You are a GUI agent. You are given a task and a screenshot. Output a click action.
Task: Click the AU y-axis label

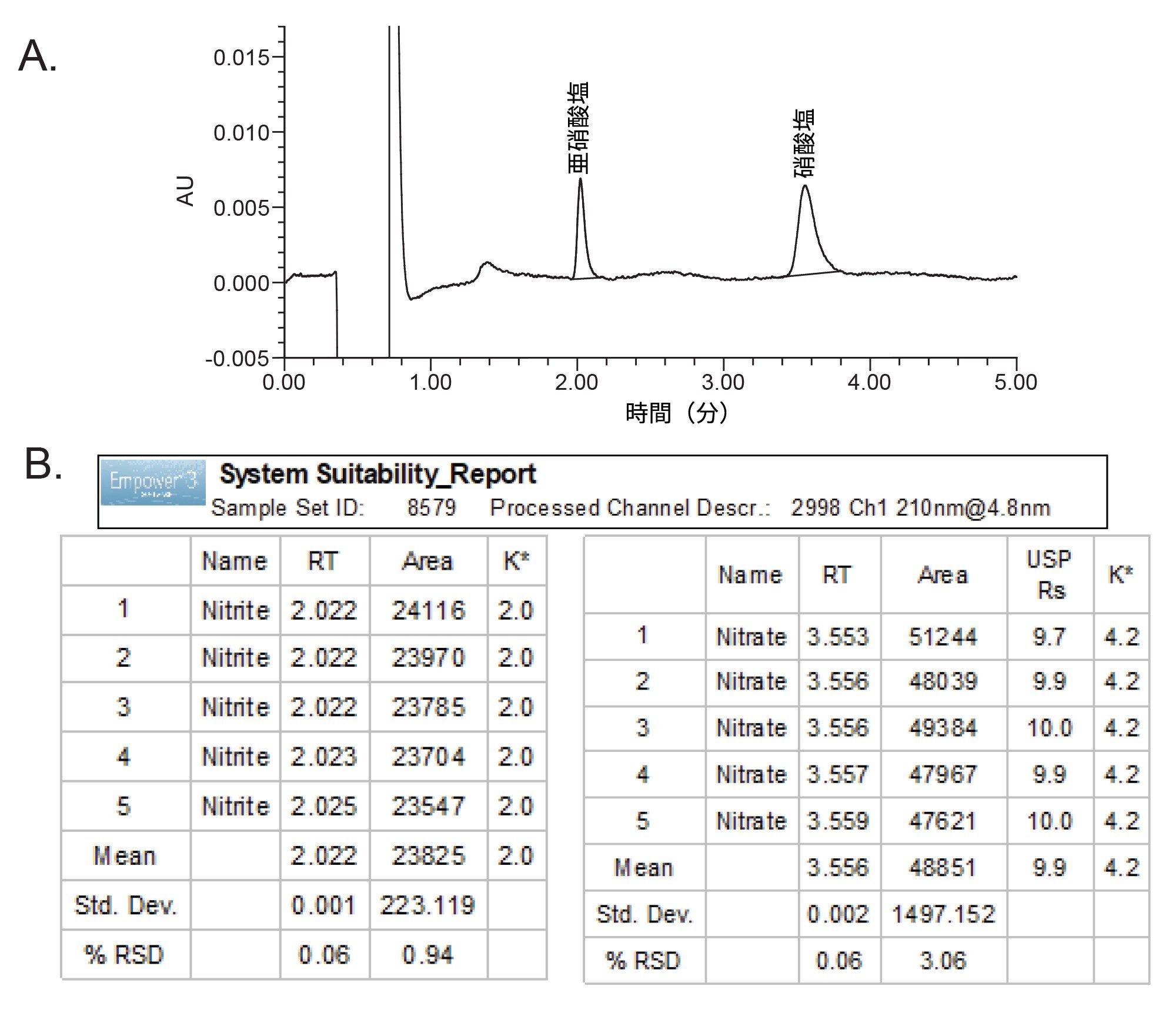pos(185,190)
